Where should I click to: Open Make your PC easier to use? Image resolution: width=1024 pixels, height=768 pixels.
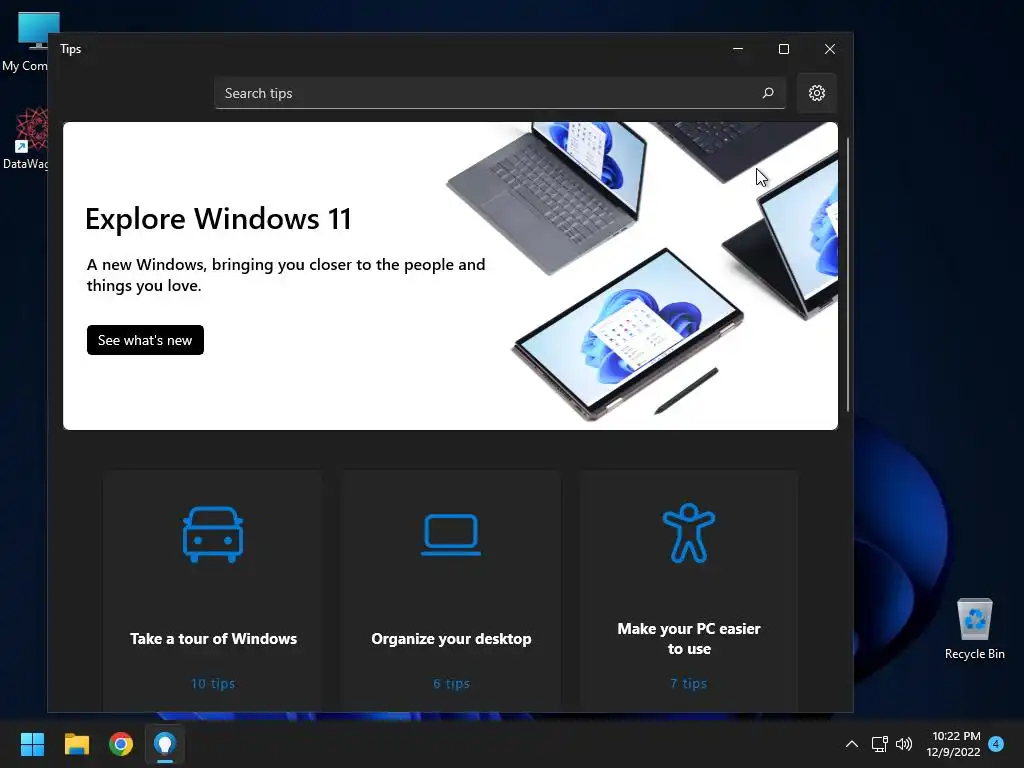point(688,591)
